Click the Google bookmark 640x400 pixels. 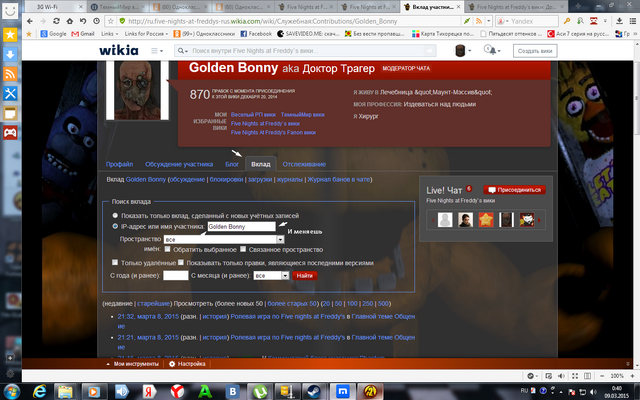tap(53, 34)
